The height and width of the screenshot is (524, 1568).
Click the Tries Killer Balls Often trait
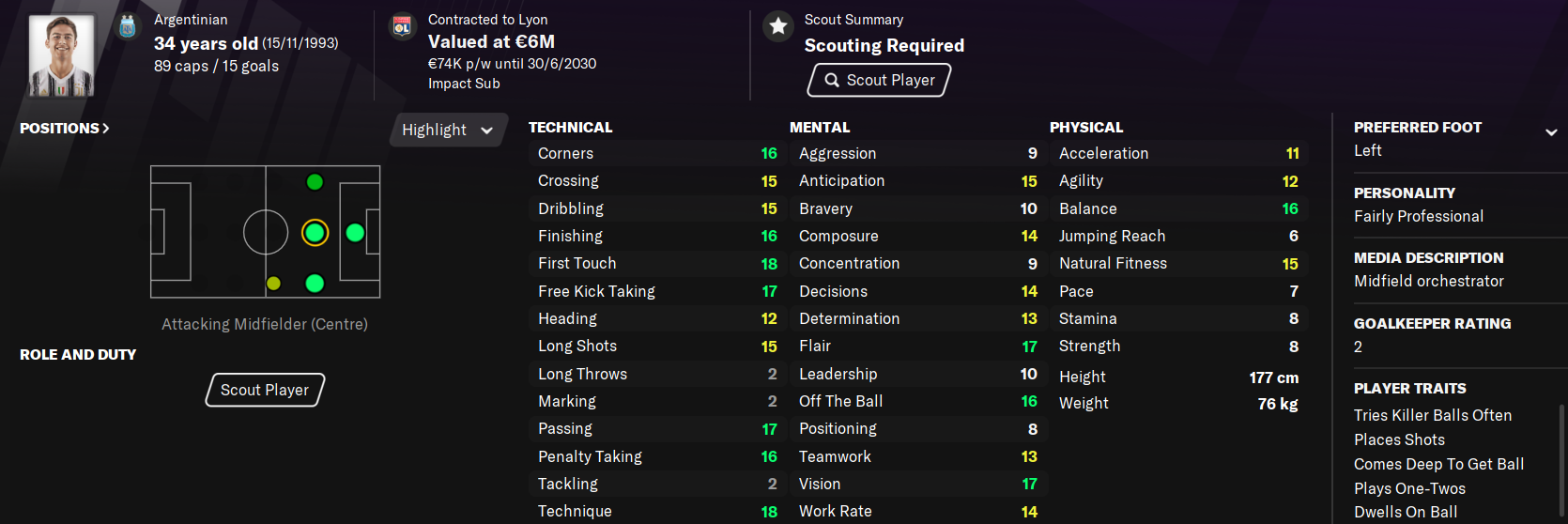pos(1432,415)
